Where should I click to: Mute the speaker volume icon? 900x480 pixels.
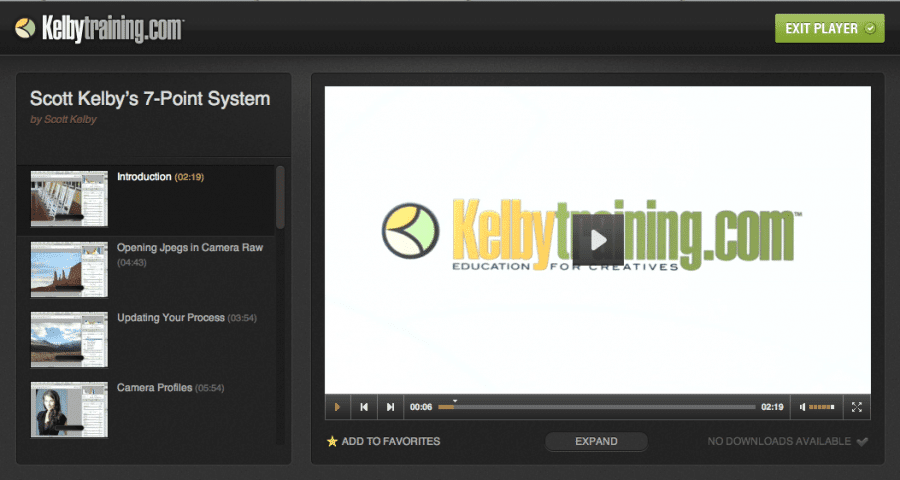click(802, 407)
